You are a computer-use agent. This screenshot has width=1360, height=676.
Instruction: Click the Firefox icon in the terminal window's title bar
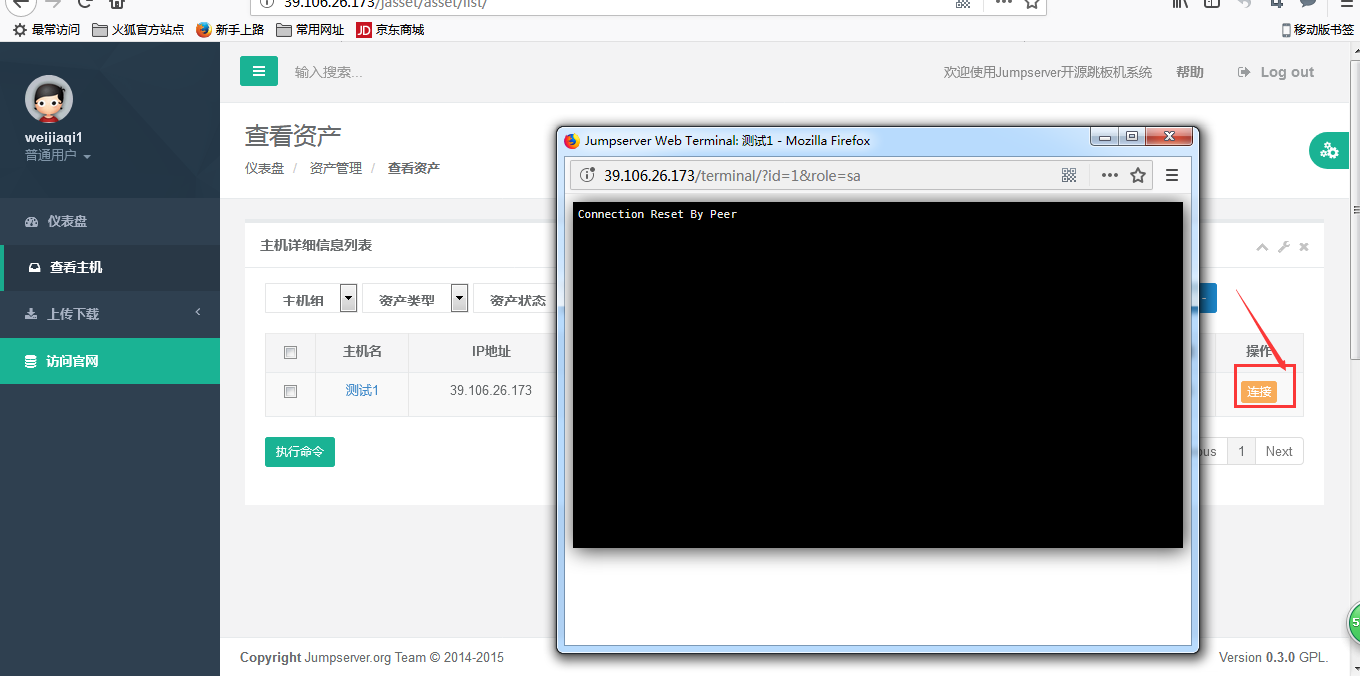[572, 141]
